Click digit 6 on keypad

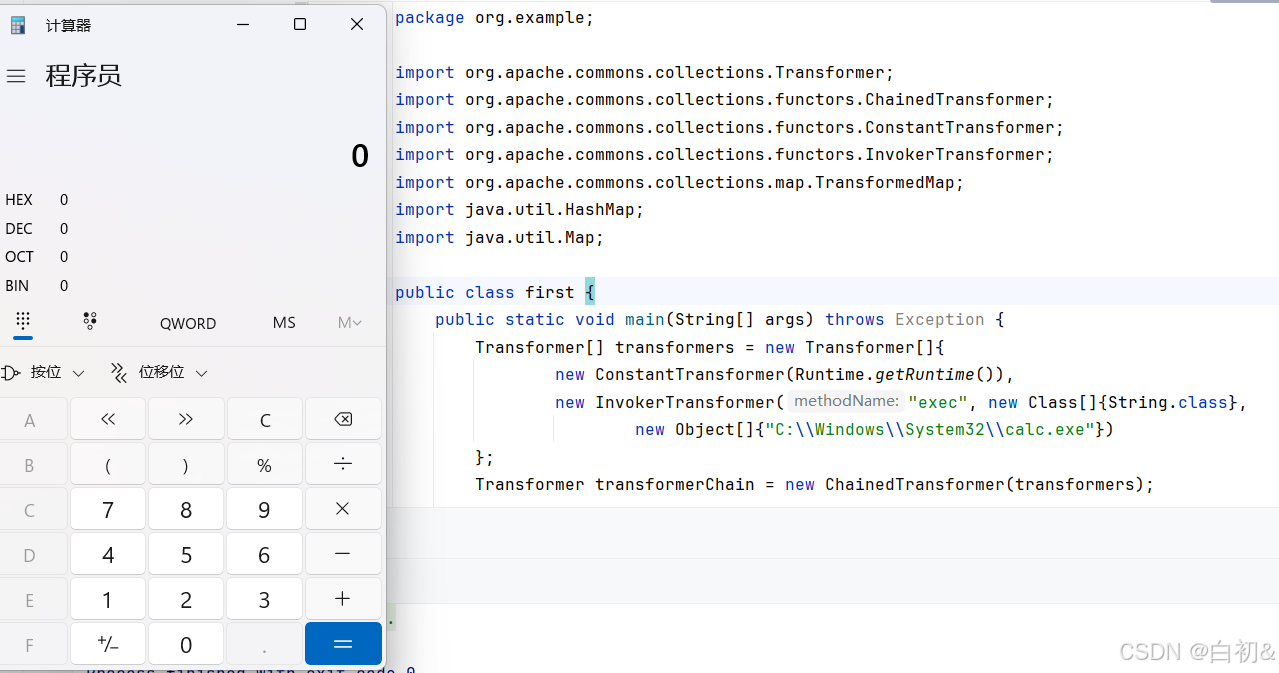264,554
